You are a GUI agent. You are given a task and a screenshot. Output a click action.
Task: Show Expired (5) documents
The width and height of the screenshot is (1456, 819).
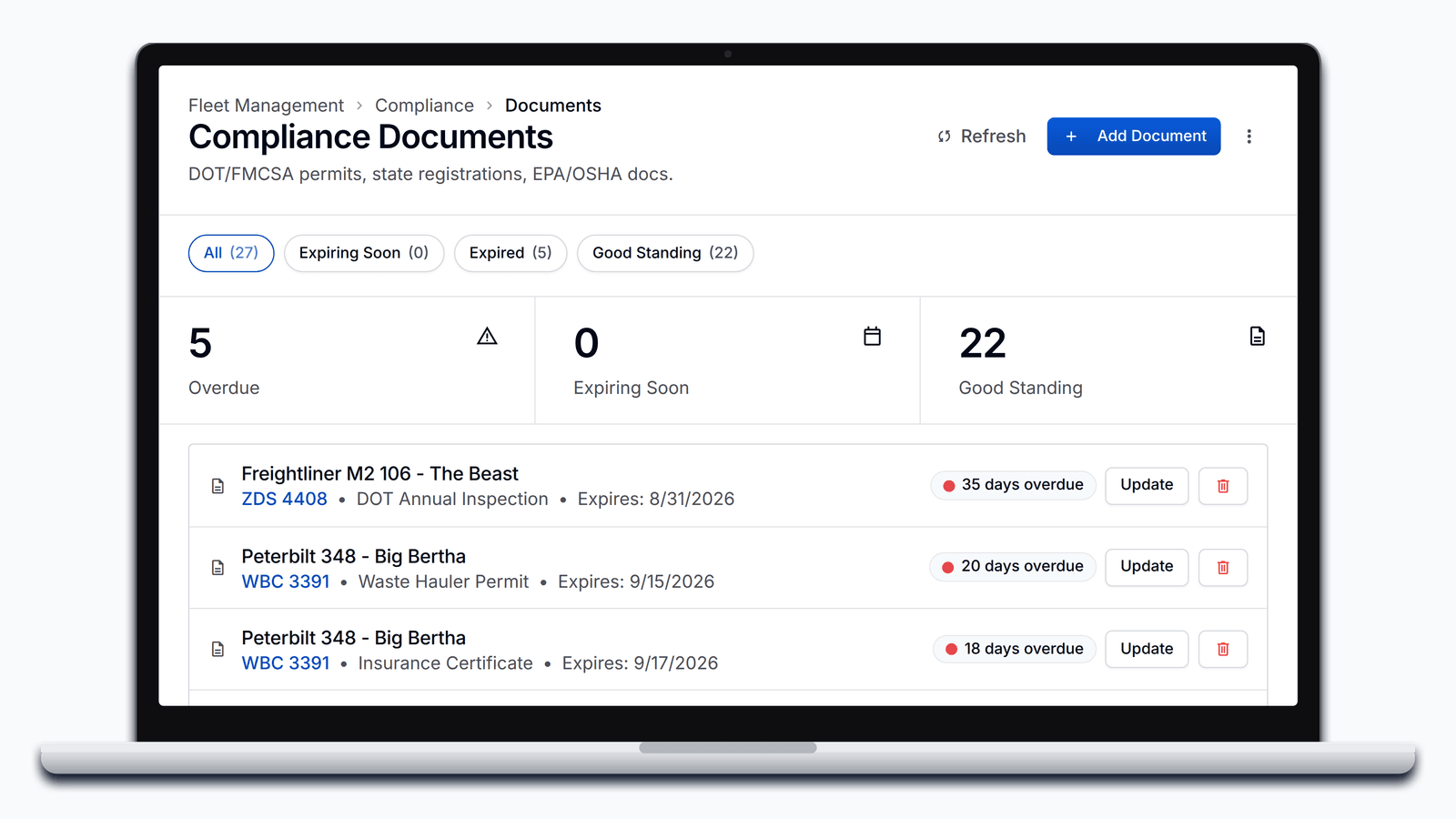tap(511, 253)
